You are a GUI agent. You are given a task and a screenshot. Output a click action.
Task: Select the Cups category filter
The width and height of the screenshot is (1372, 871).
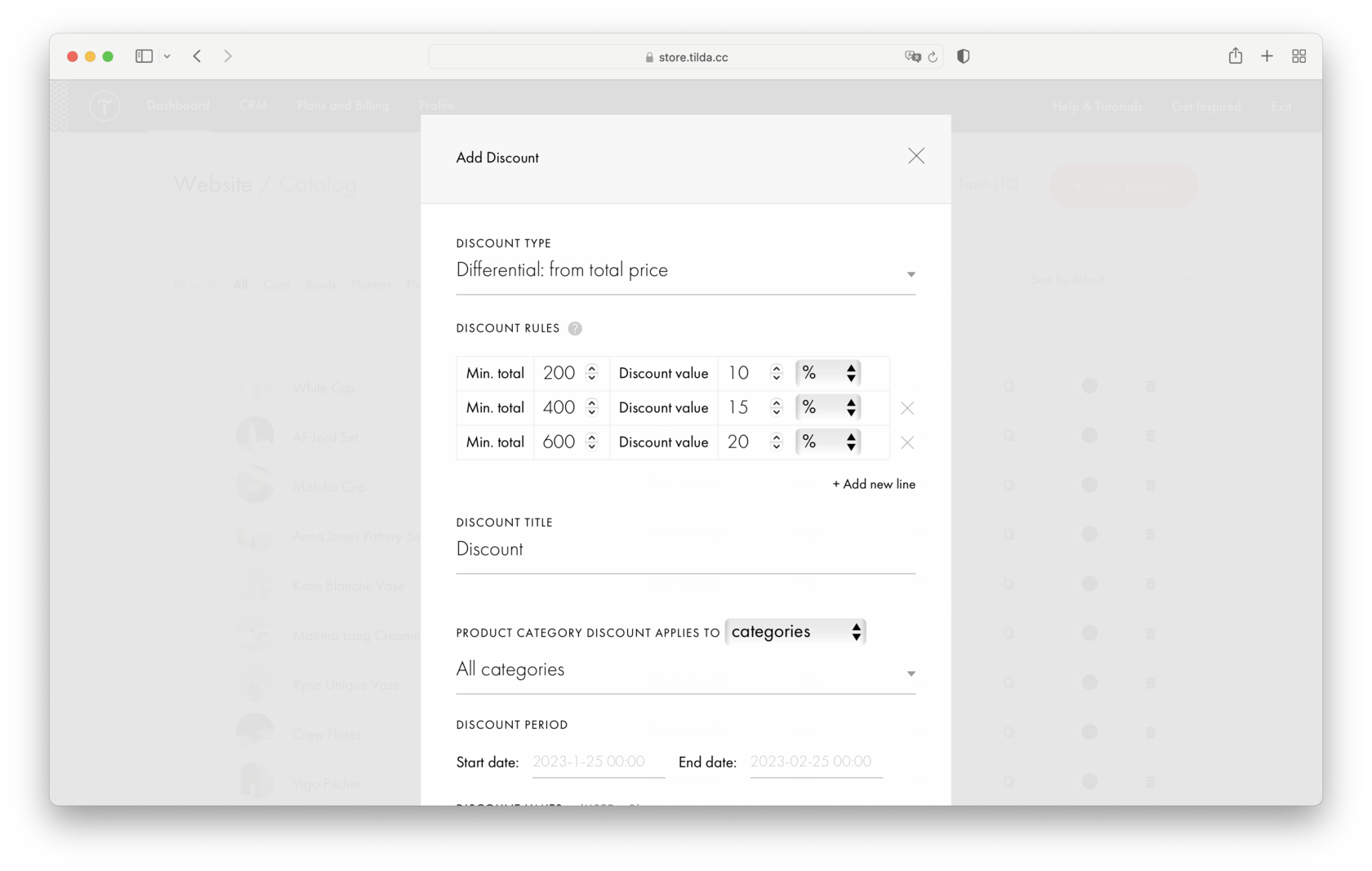point(276,285)
